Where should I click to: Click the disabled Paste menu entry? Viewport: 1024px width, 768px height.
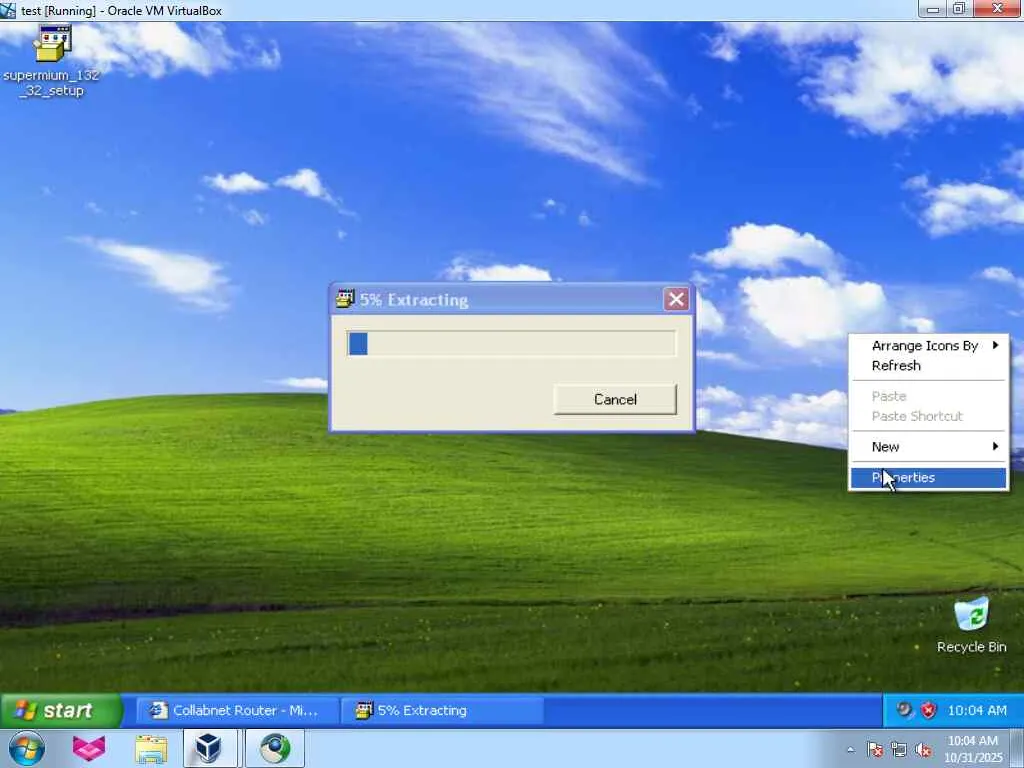pyautogui.click(x=928, y=396)
